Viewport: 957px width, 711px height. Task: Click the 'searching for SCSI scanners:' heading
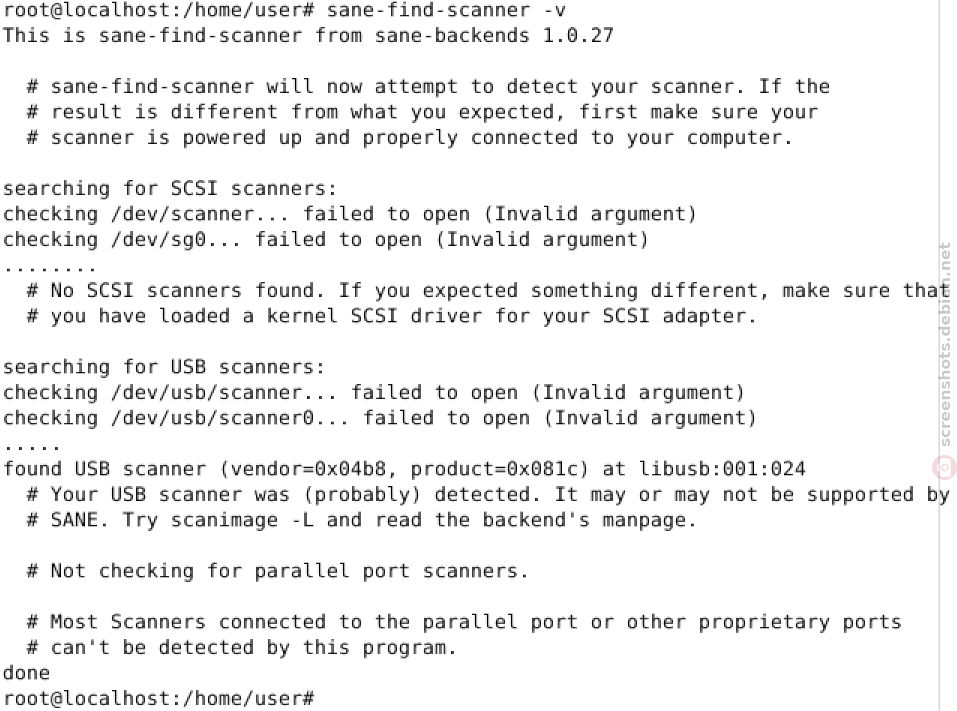click(170, 189)
